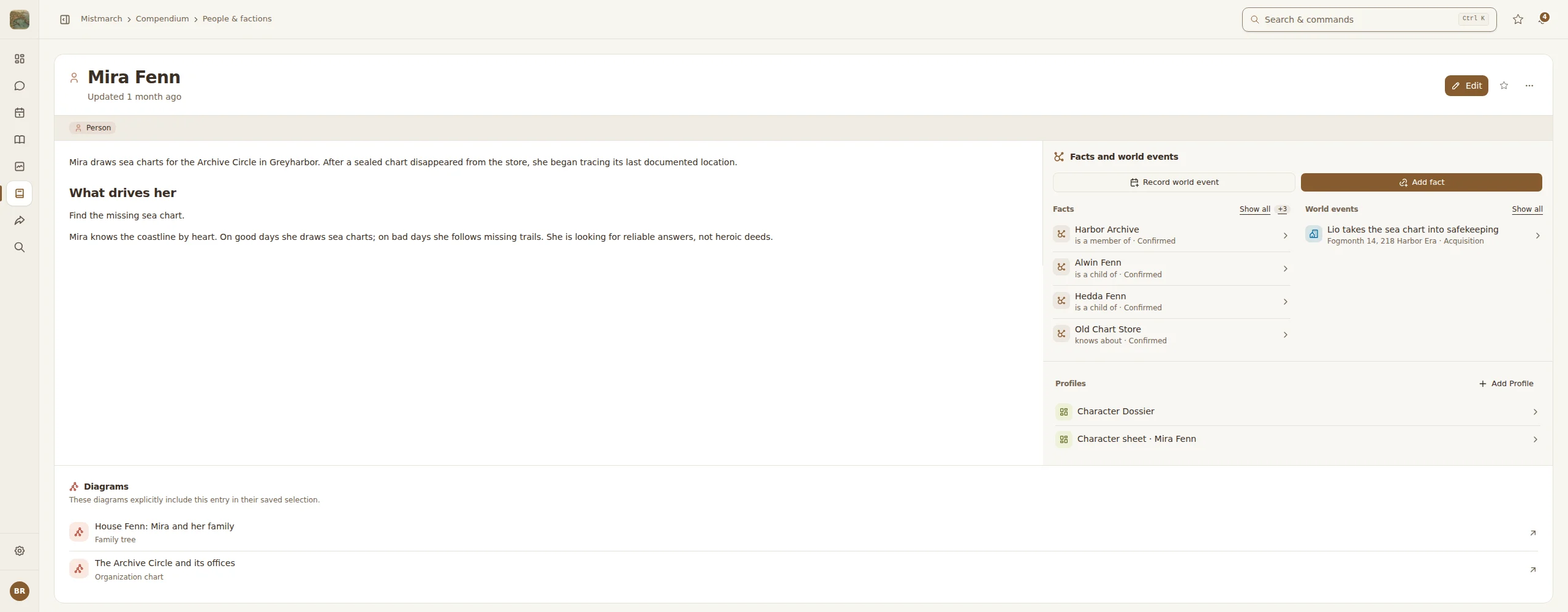Open notifications bell with badge
The height and width of the screenshot is (612, 1568).
(1542, 20)
